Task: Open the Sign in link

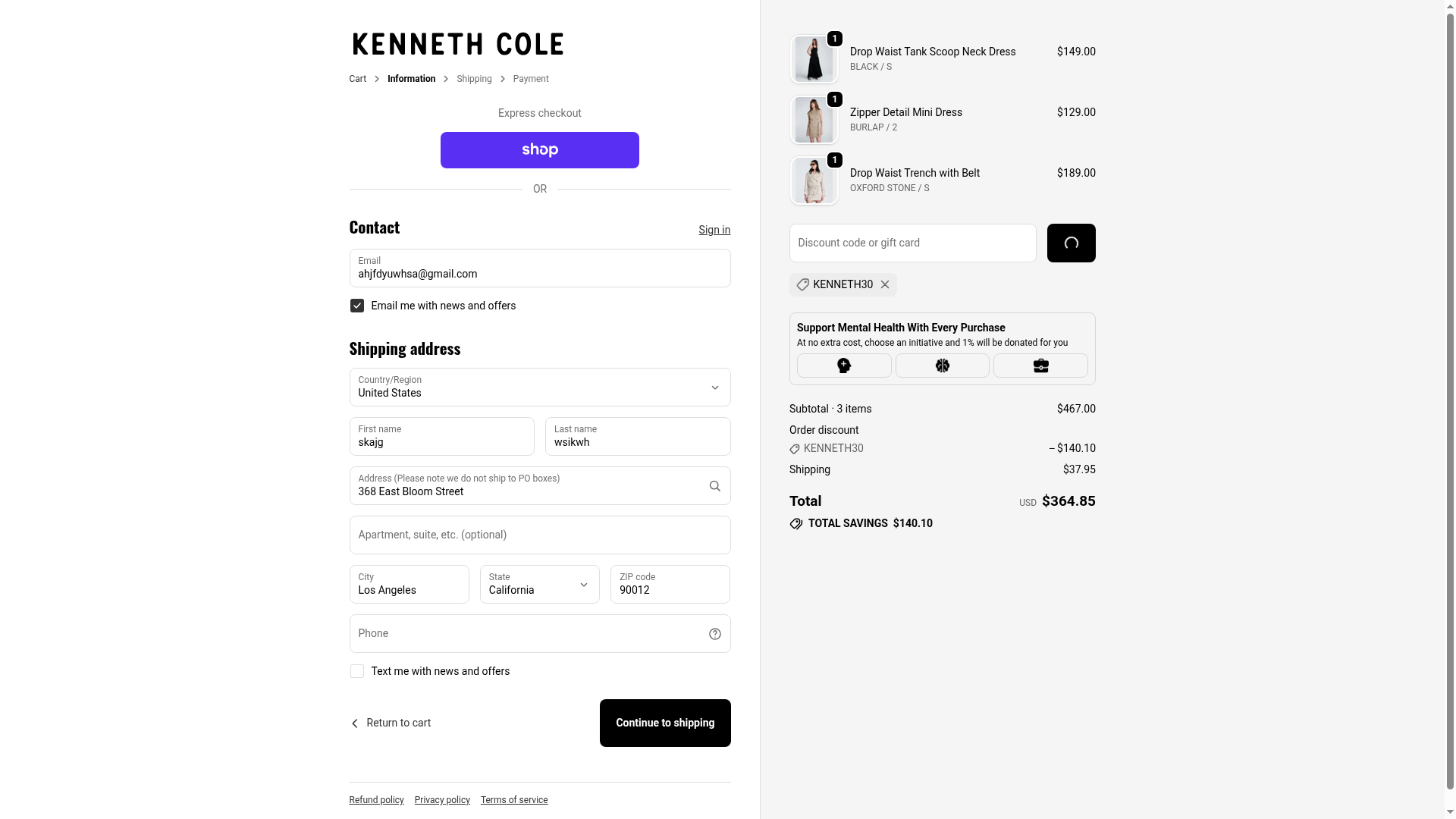Action: (x=714, y=230)
